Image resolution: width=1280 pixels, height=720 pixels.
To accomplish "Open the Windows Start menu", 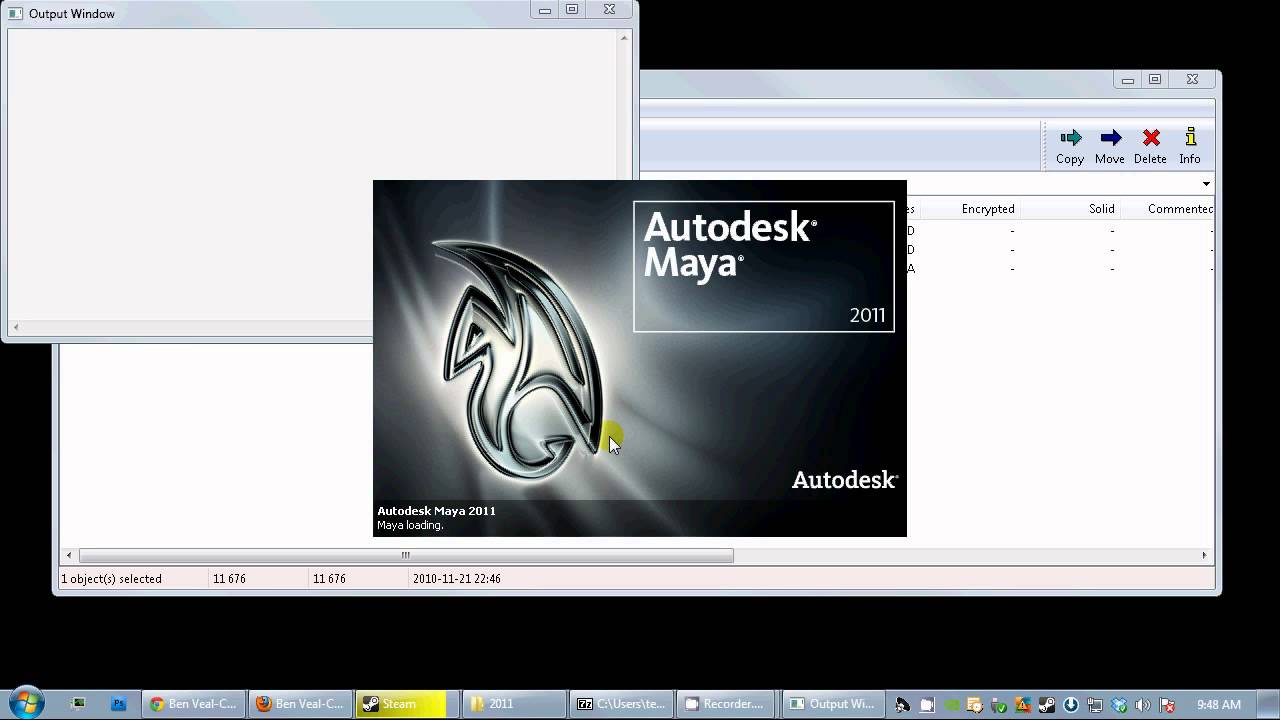I will 27,703.
